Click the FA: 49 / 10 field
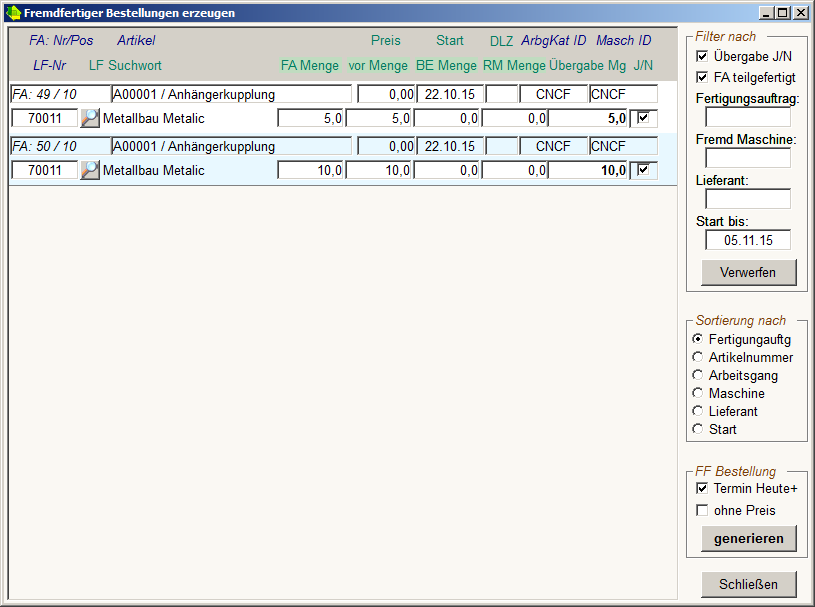This screenshot has height=607, width=815. pyautogui.click(x=60, y=94)
